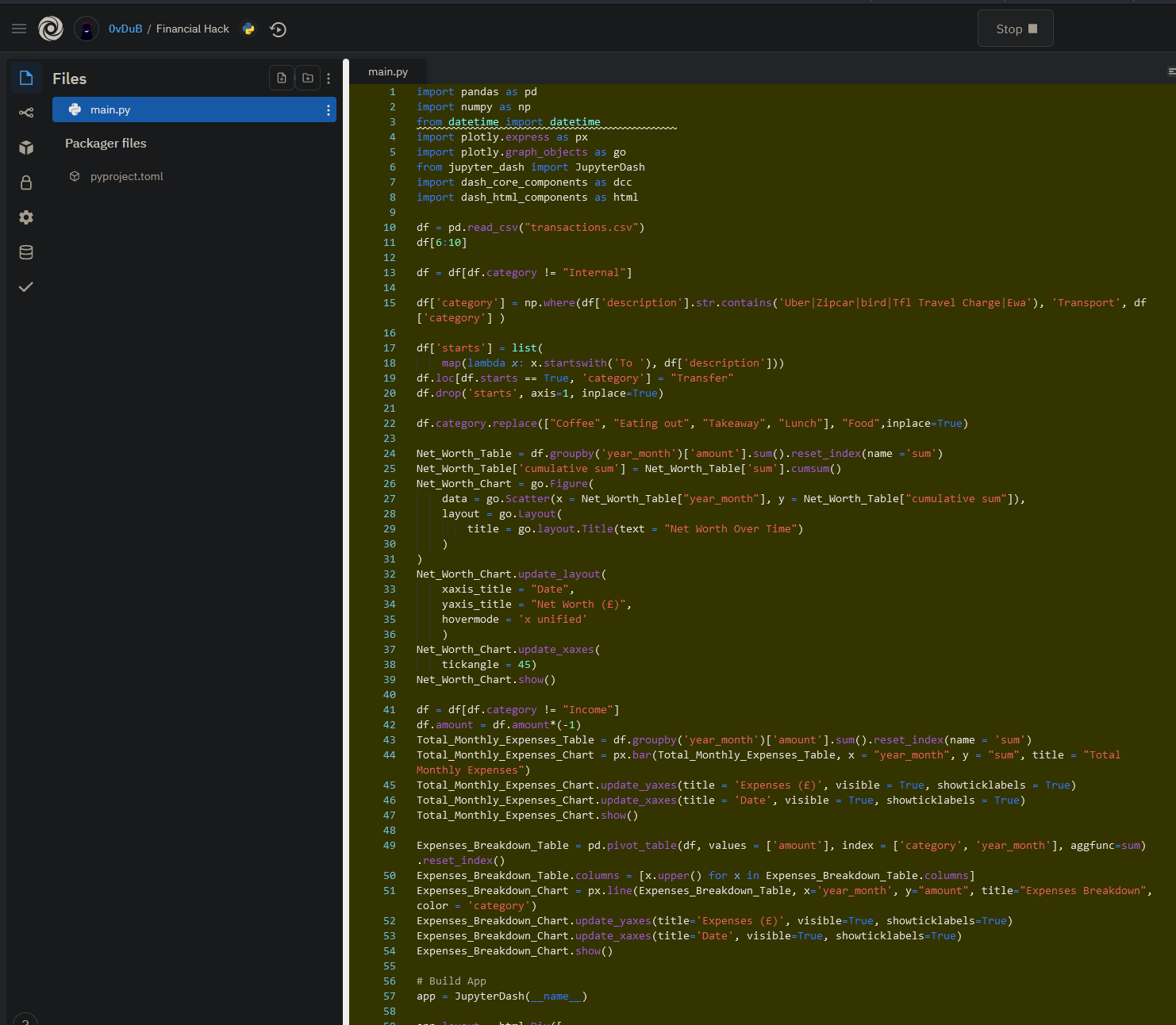This screenshot has width=1176, height=1025.
Task: Open the Files panel in the sidebar
Action: pos(26,78)
